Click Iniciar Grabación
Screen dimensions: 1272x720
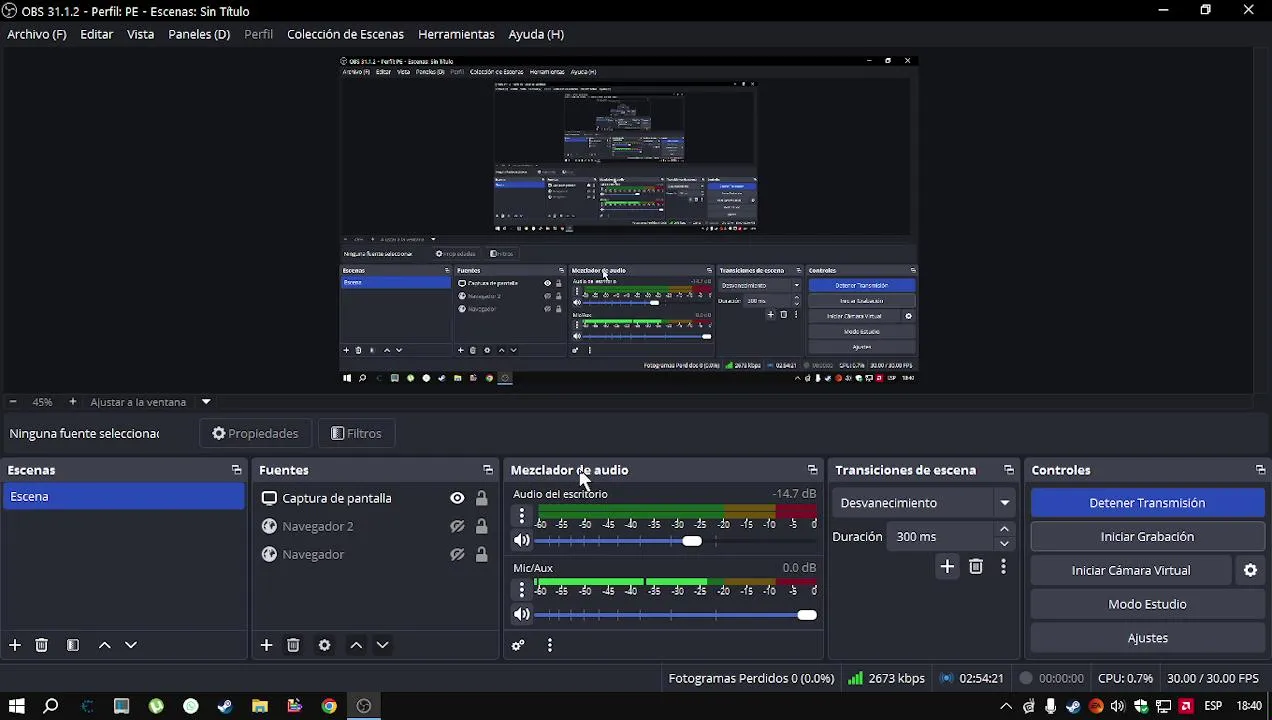point(1147,537)
